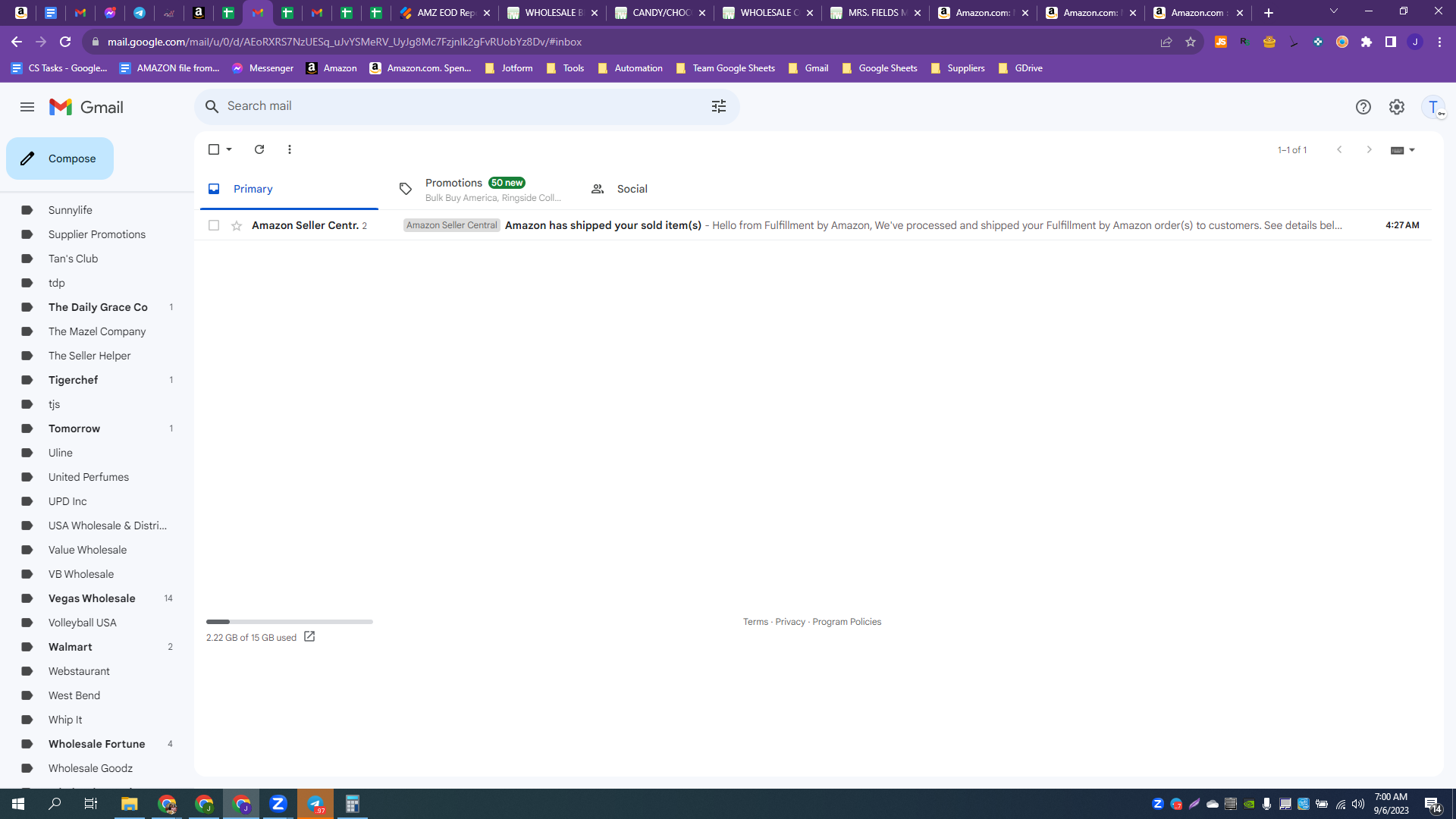Toggle the input tools keyboard icon
The height and width of the screenshot is (819, 1456).
click(x=1397, y=150)
